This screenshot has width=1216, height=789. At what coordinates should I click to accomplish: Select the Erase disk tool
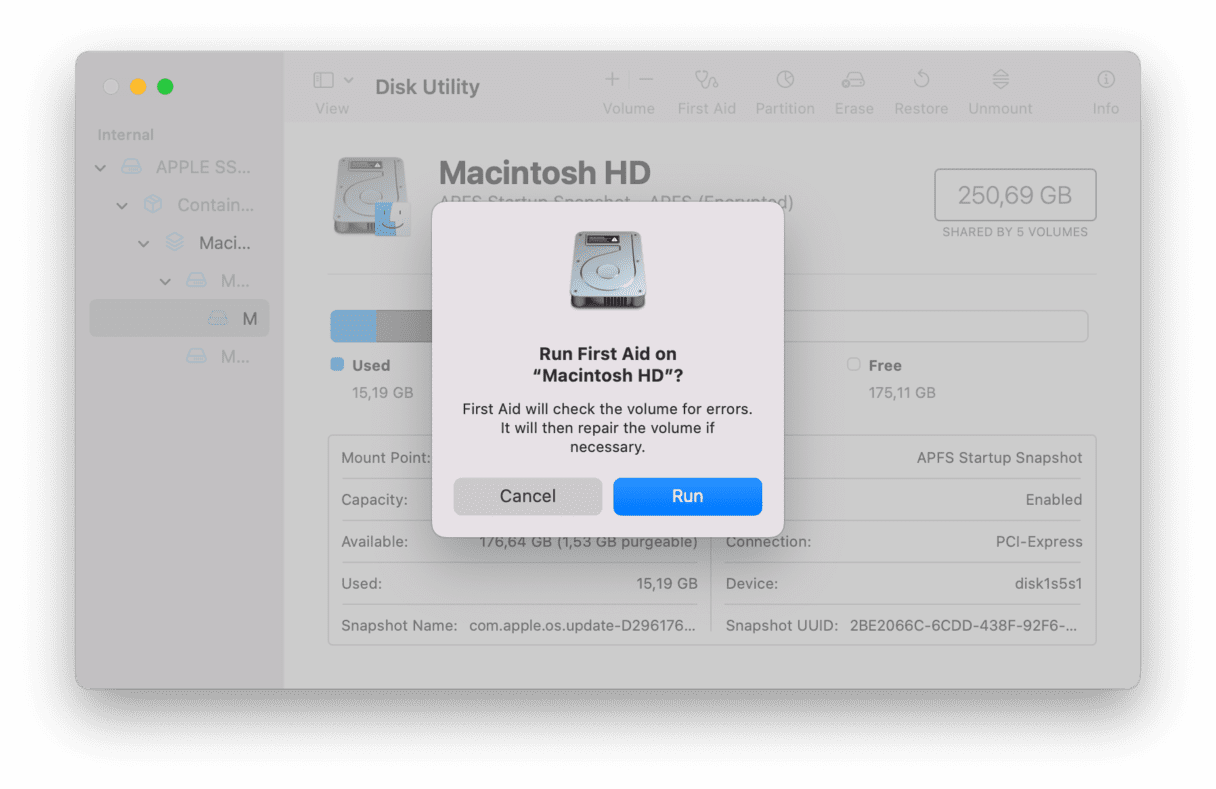[854, 79]
